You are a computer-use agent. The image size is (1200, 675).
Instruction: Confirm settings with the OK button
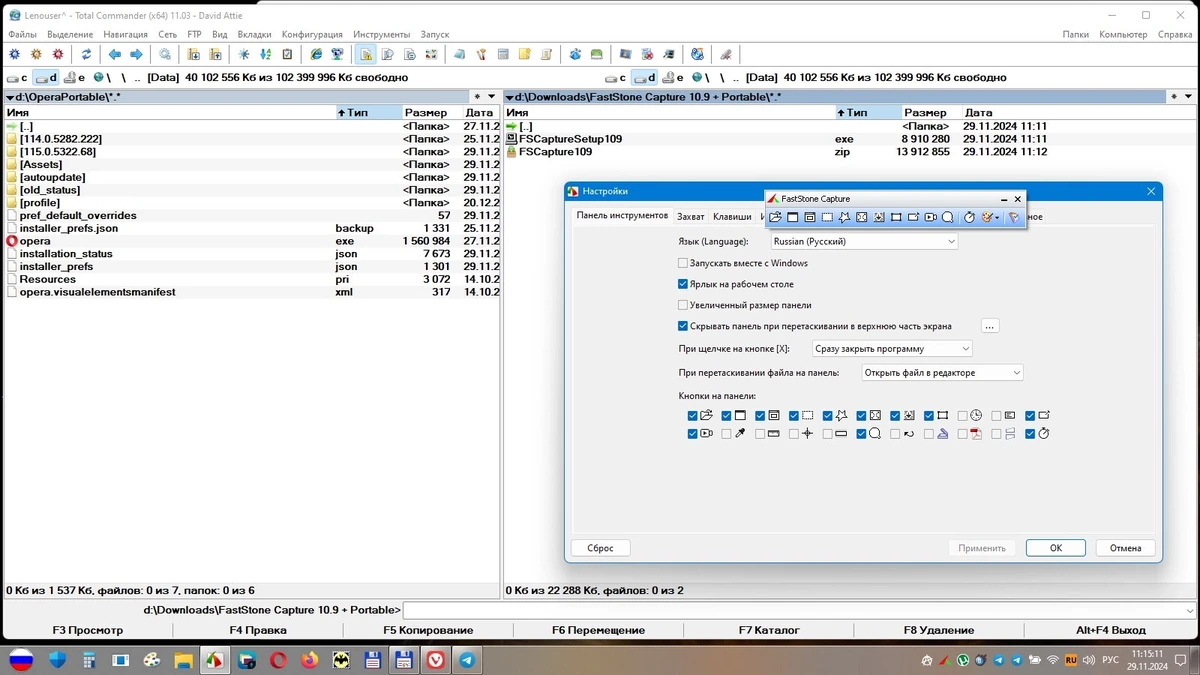click(1055, 548)
